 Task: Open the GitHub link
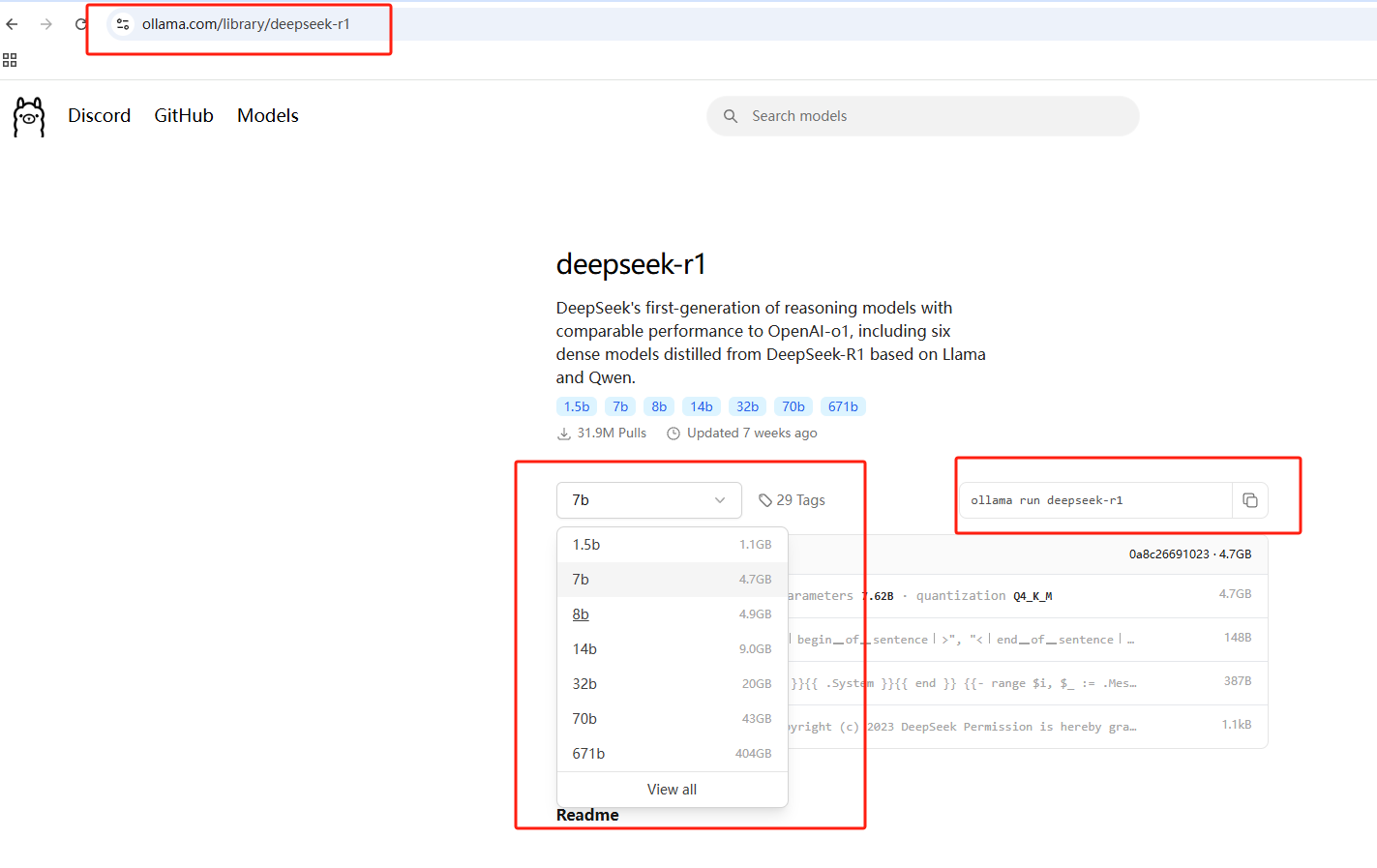coord(184,115)
